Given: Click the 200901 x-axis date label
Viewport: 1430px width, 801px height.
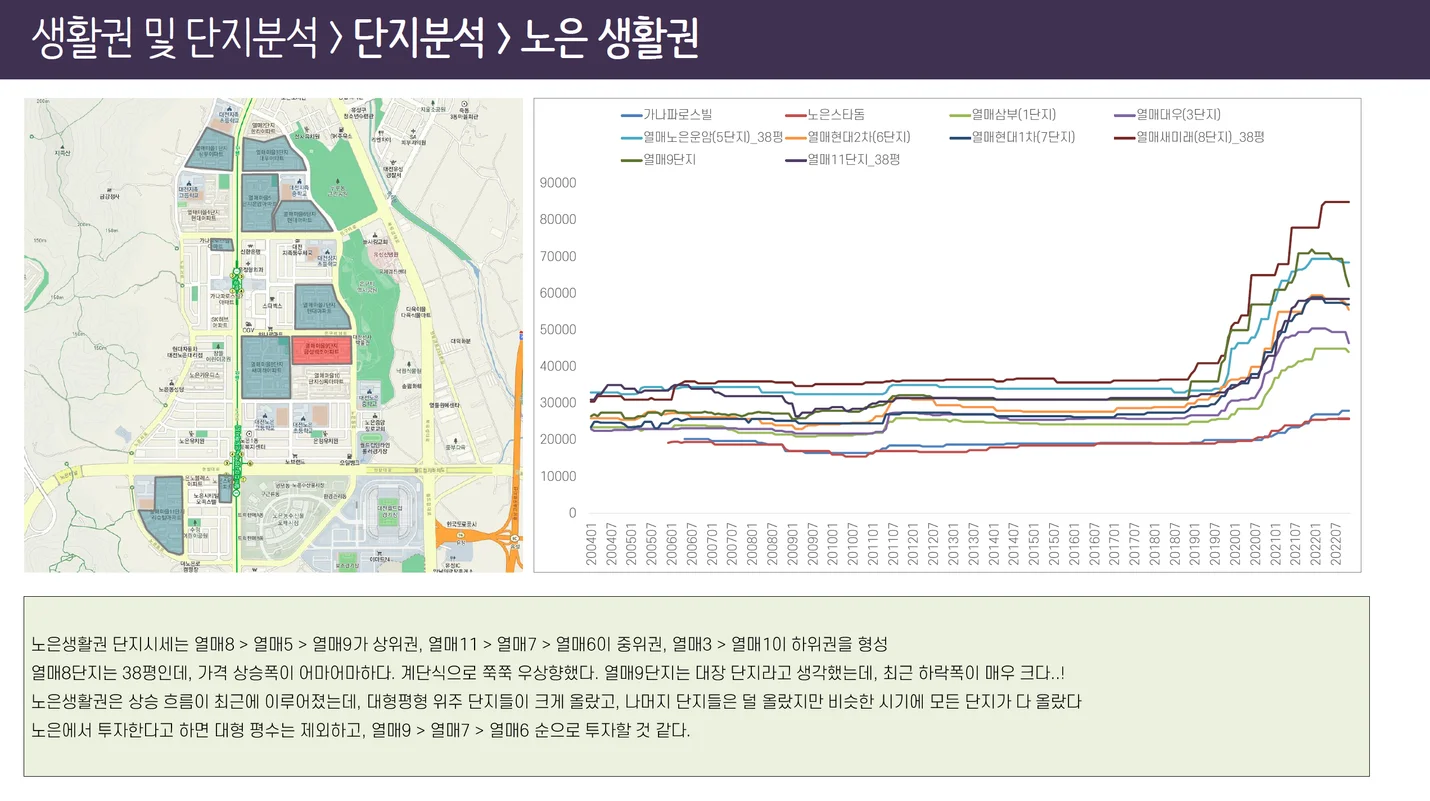Looking at the screenshot, I should click(x=793, y=544).
